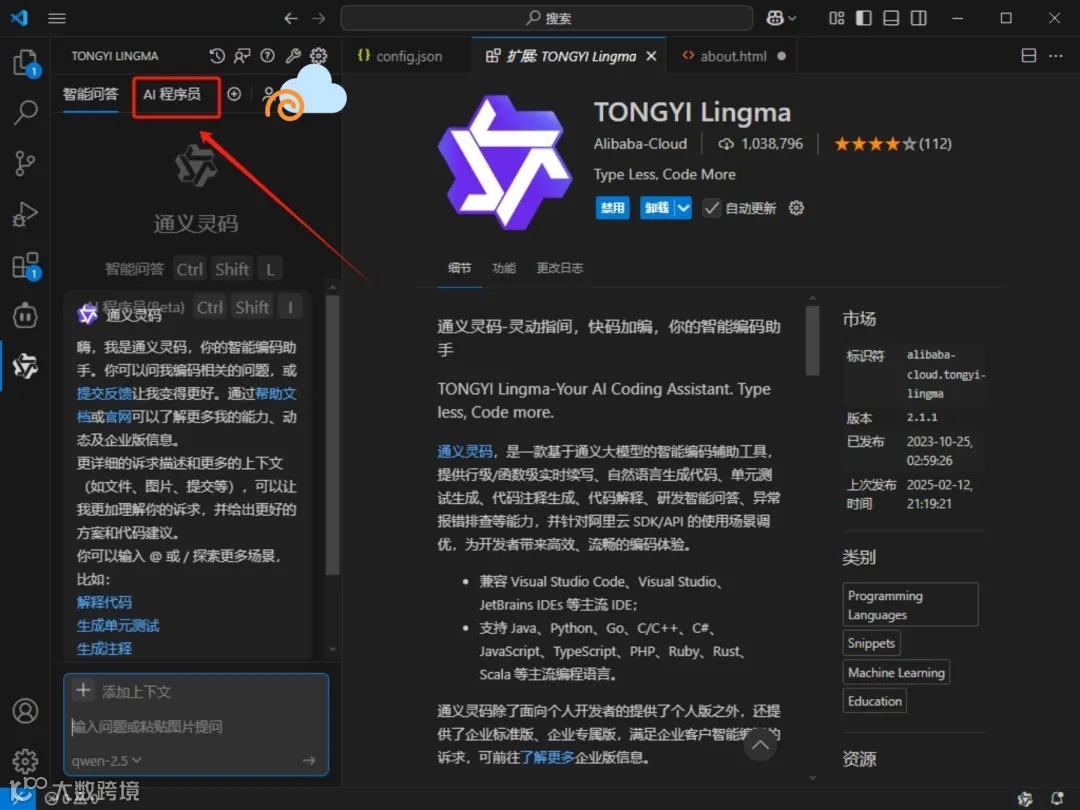
Task: Select the 智能问答 tab
Action: coord(90,94)
